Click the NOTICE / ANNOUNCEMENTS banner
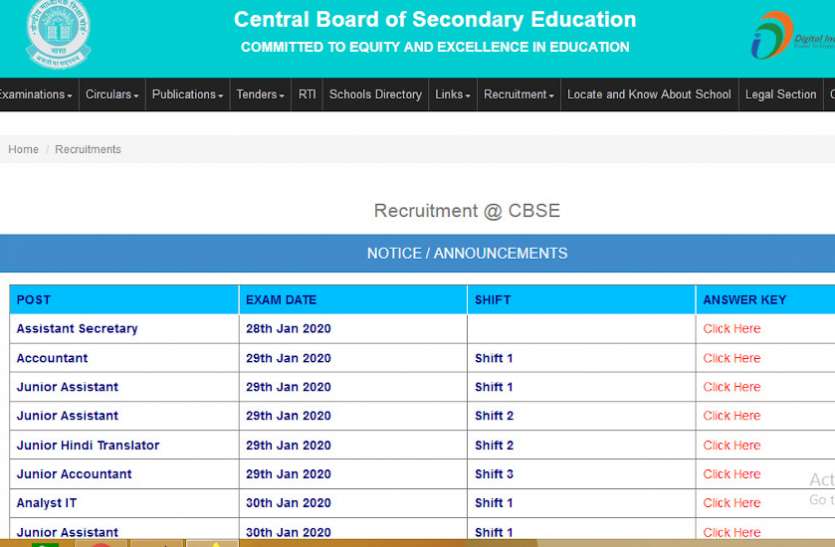Viewport: 835px width, 547px height. click(x=418, y=254)
